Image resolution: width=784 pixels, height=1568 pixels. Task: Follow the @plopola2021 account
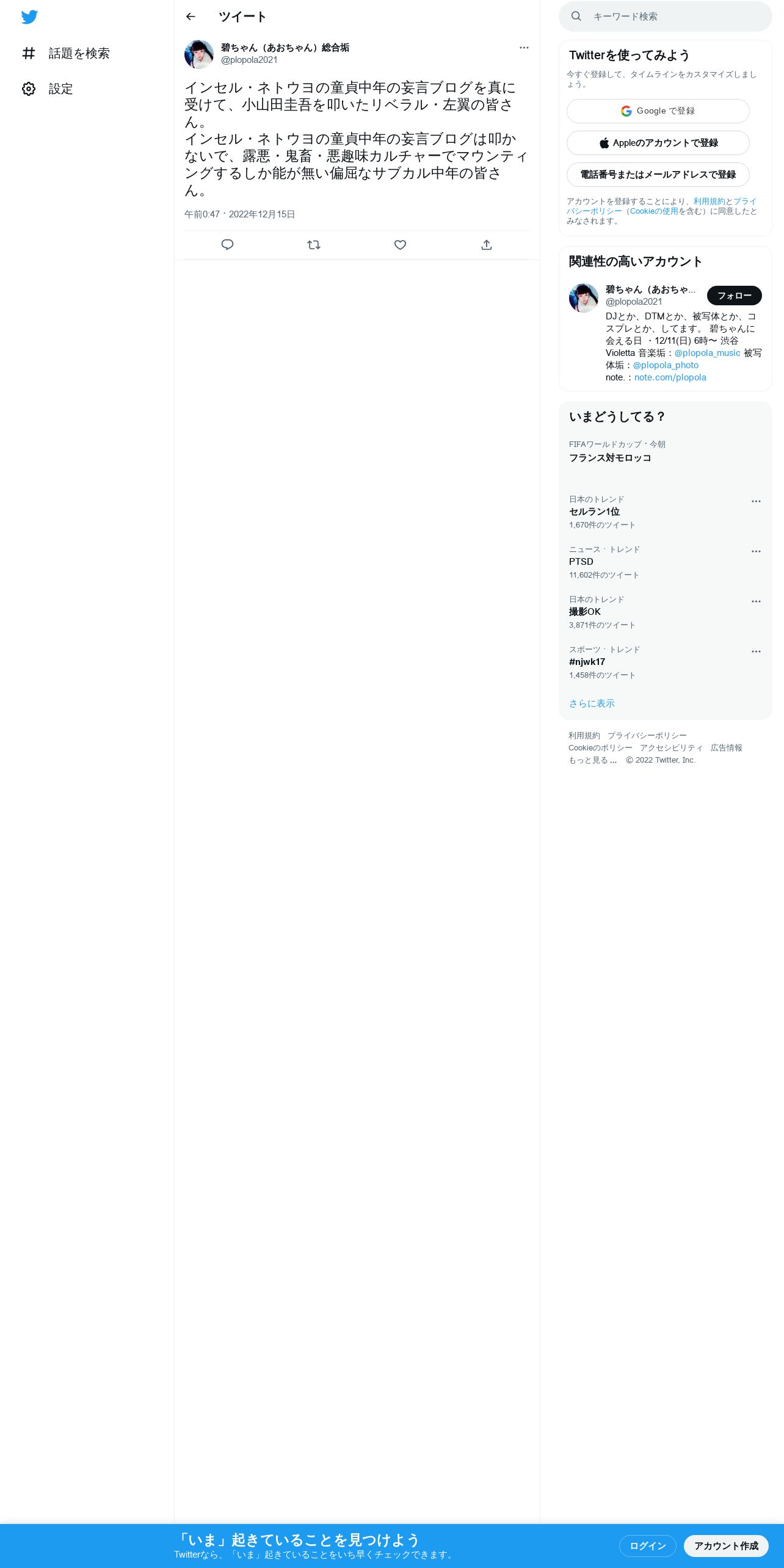pyautogui.click(x=735, y=296)
